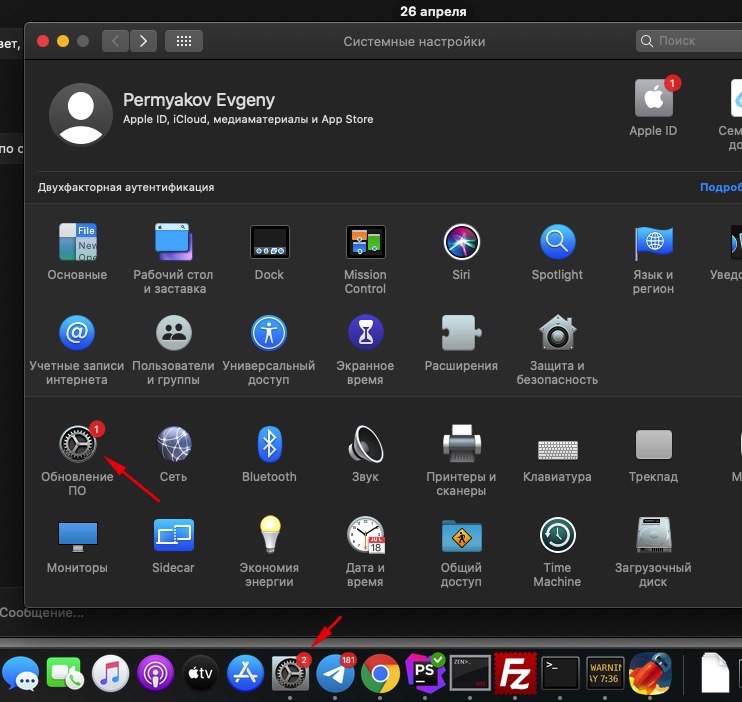
Task: Click the Apple ID icon with badge
Action: [653, 99]
